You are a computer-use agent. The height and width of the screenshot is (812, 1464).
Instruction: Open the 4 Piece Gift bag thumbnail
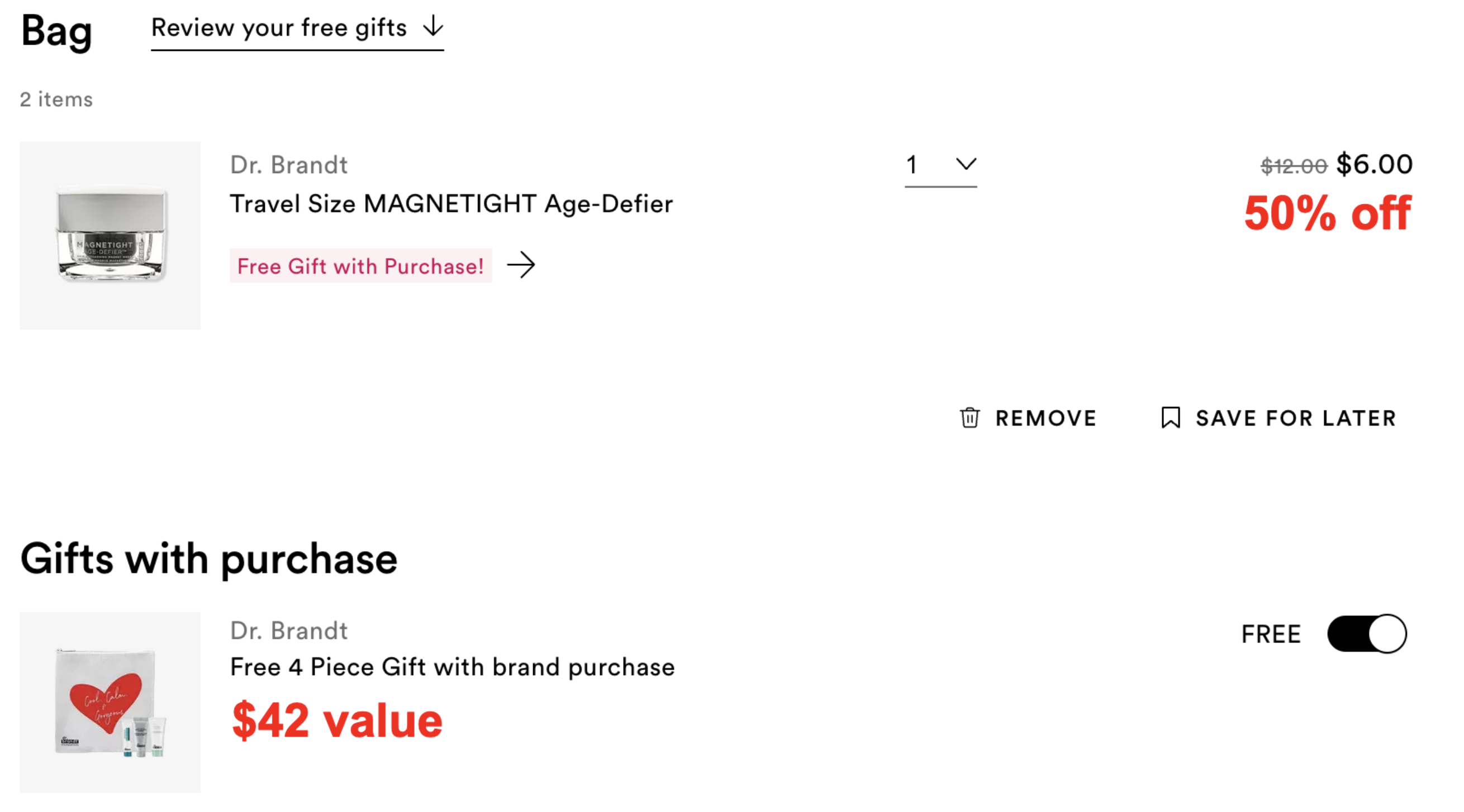click(110, 703)
